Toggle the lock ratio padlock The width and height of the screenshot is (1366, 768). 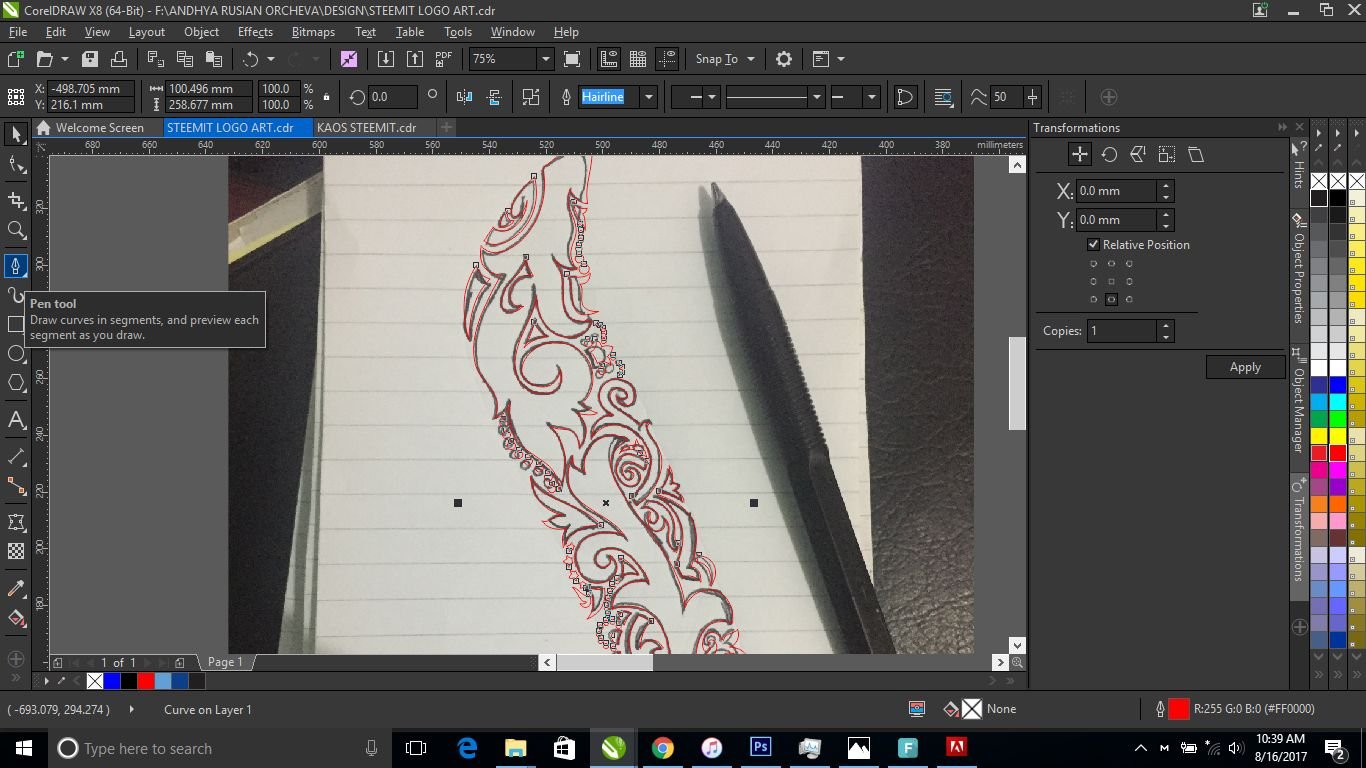[x=326, y=97]
